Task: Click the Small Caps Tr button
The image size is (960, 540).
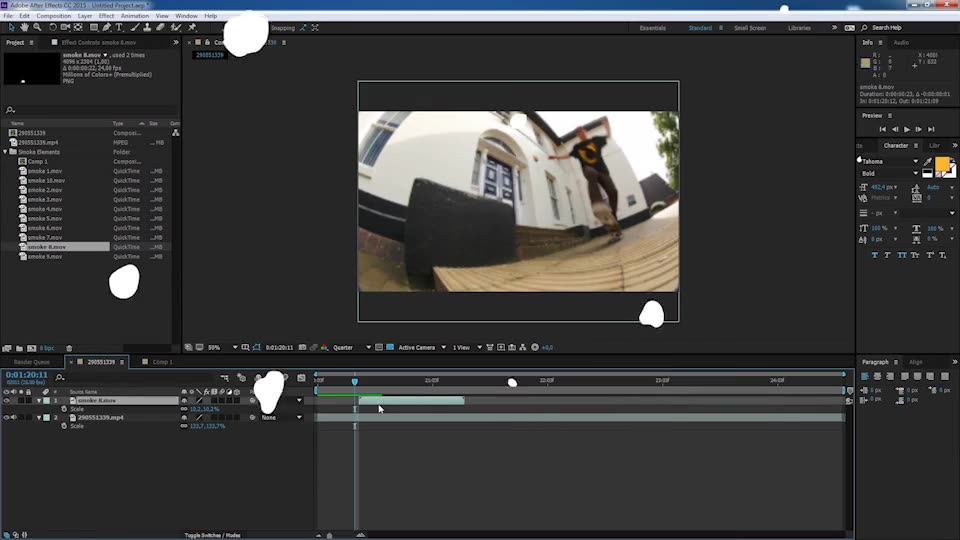Action: [x=915, y=255]
